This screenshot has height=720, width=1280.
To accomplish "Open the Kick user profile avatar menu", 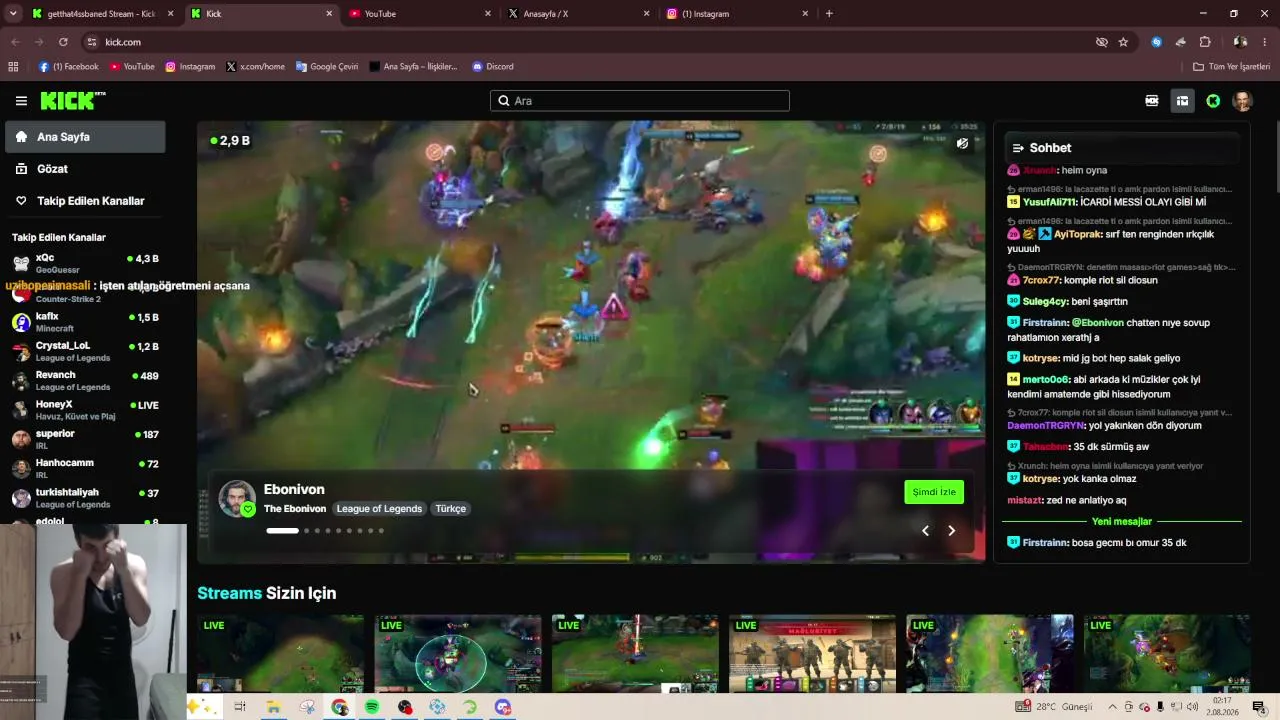I will click(x=1242, y=101).
